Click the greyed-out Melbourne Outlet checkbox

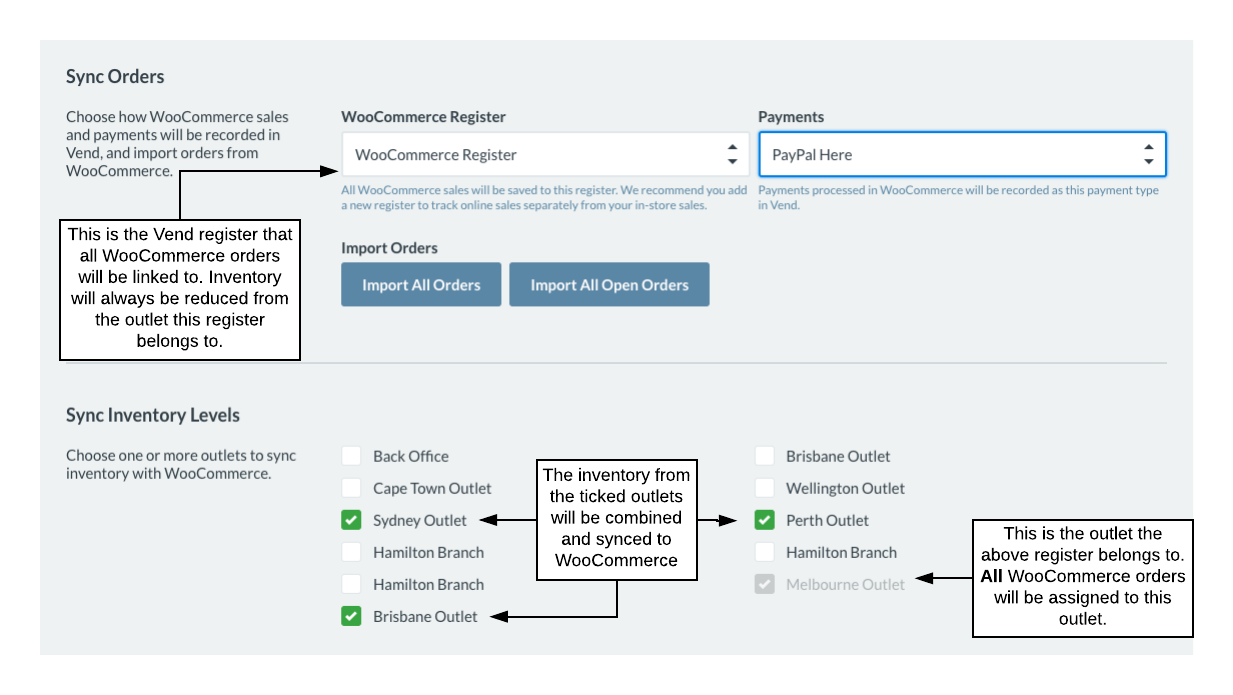(x=764, y=584)
